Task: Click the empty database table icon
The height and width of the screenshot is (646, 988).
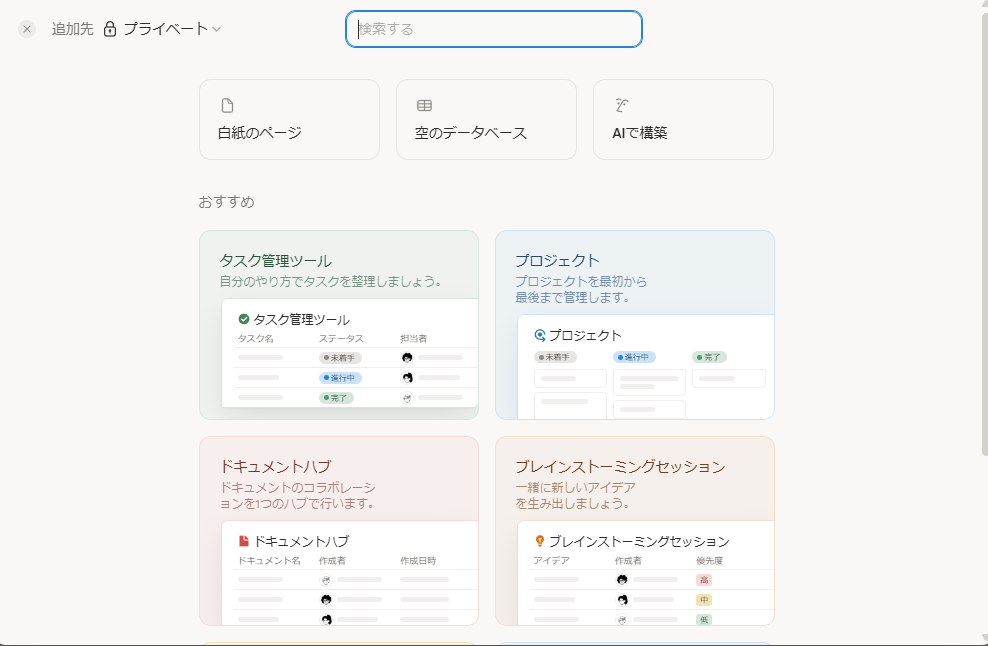Action: [424, 106]
